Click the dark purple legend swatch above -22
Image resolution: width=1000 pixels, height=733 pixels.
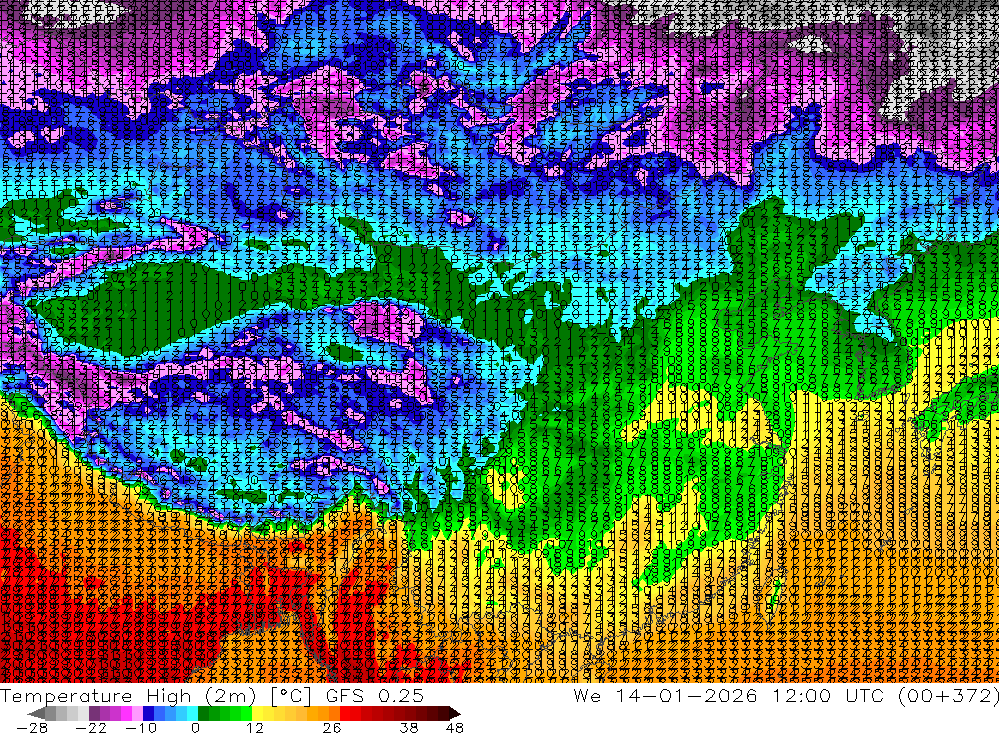[94, 713]
